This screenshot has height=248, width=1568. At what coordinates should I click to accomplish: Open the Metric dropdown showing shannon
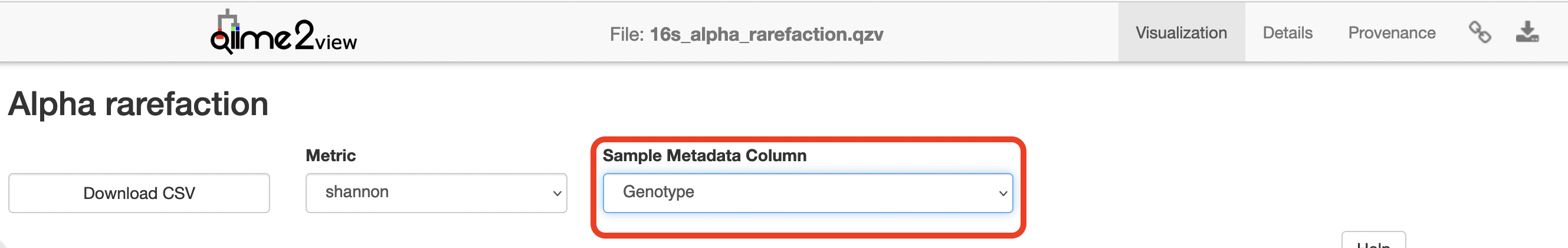coord(435,192)
